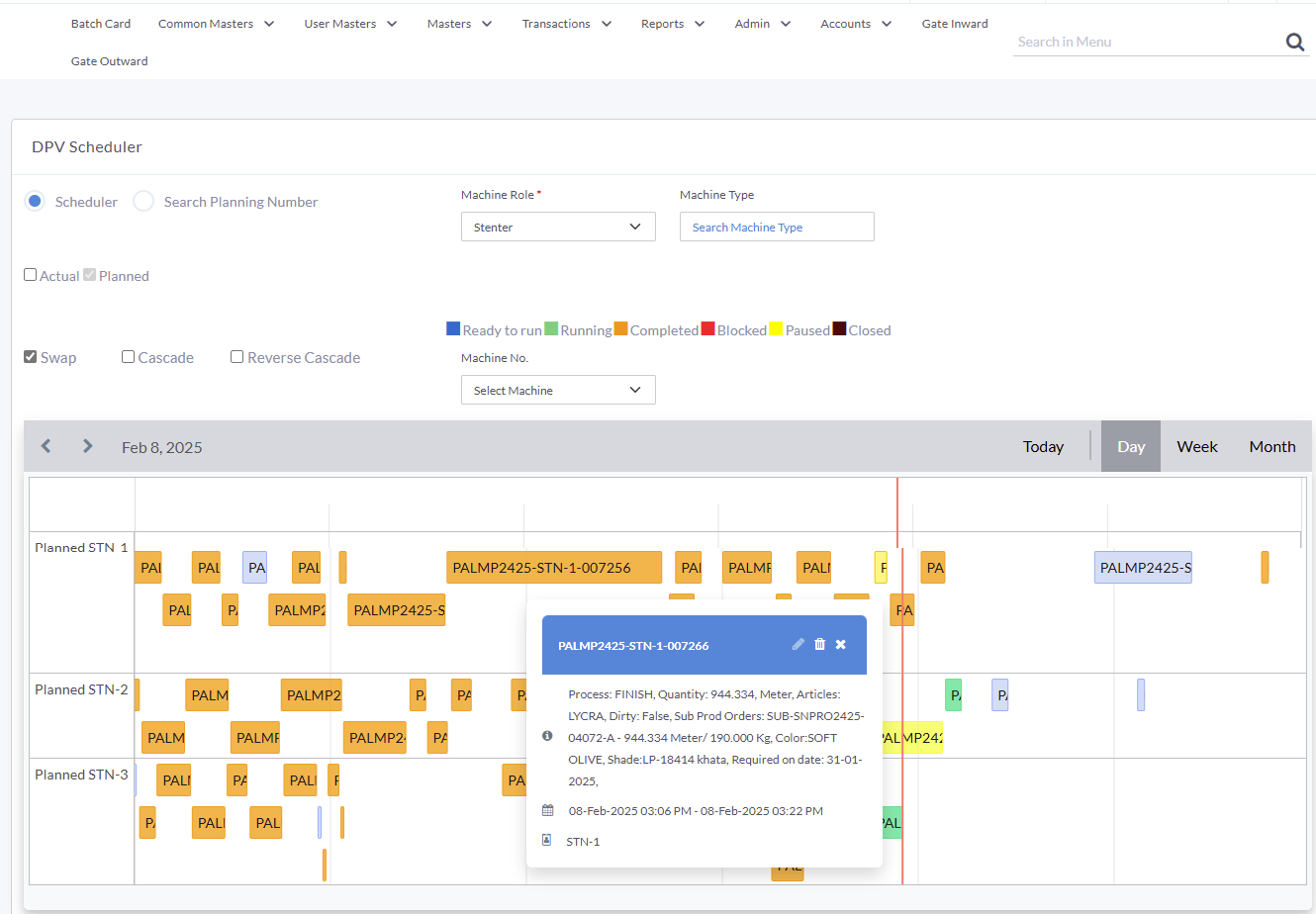
Task: Close the PALMP2425-STN-1-007266 popup
Action: (840, 644)
